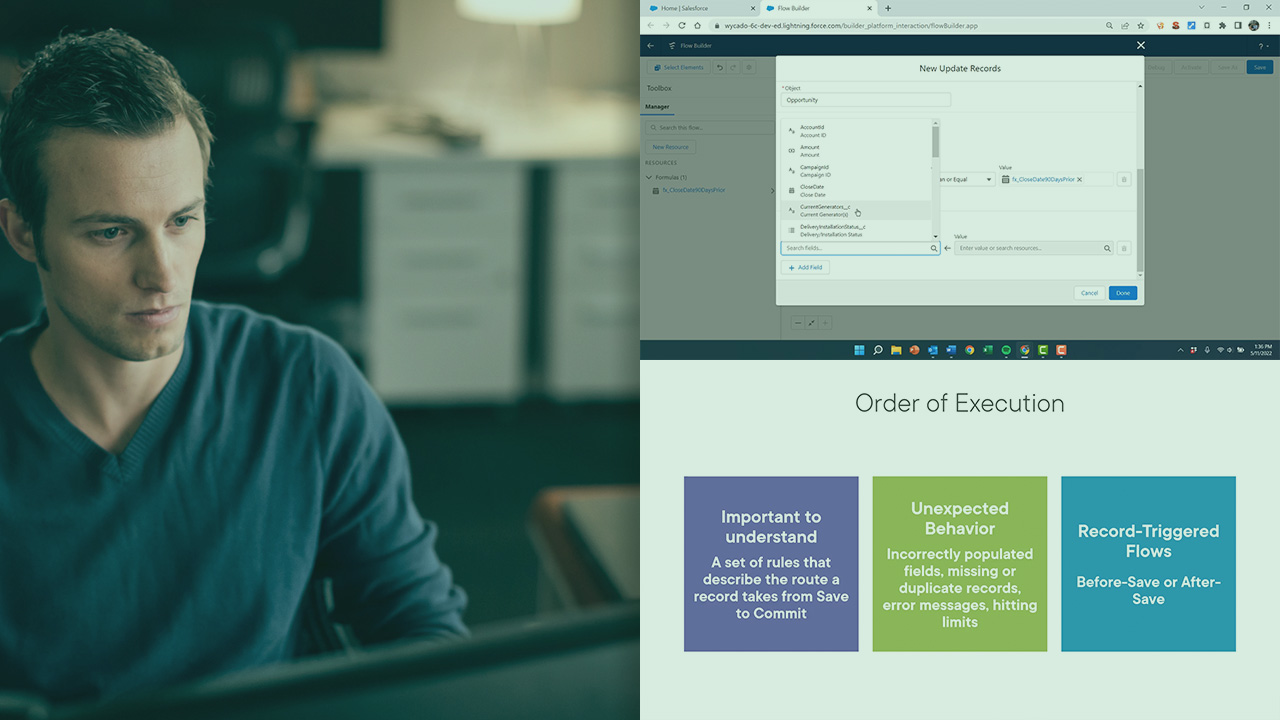Image resolution: width=1280 pixels, height=720 pixels.
Task: Expand details arrow for fx_CloseDate90DaysPrior resource
Action: [x=771, y=190]
